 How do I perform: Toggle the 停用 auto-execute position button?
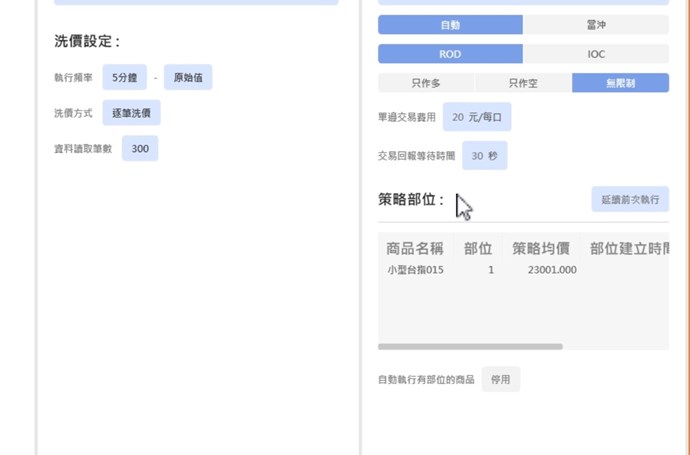pyautogui.click(x=500, y=380)
